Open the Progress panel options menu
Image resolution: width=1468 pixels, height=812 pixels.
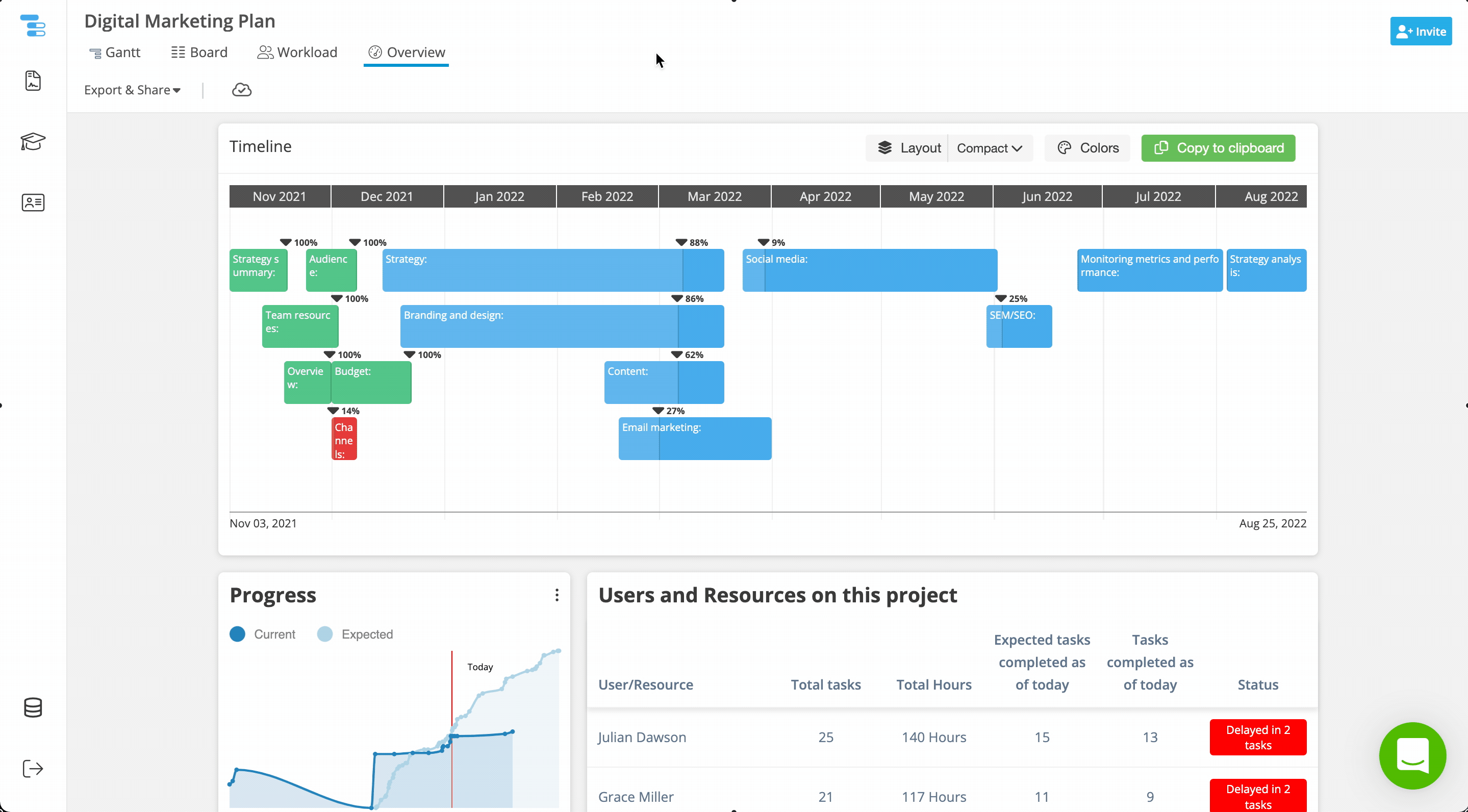(x=557, y=594)
